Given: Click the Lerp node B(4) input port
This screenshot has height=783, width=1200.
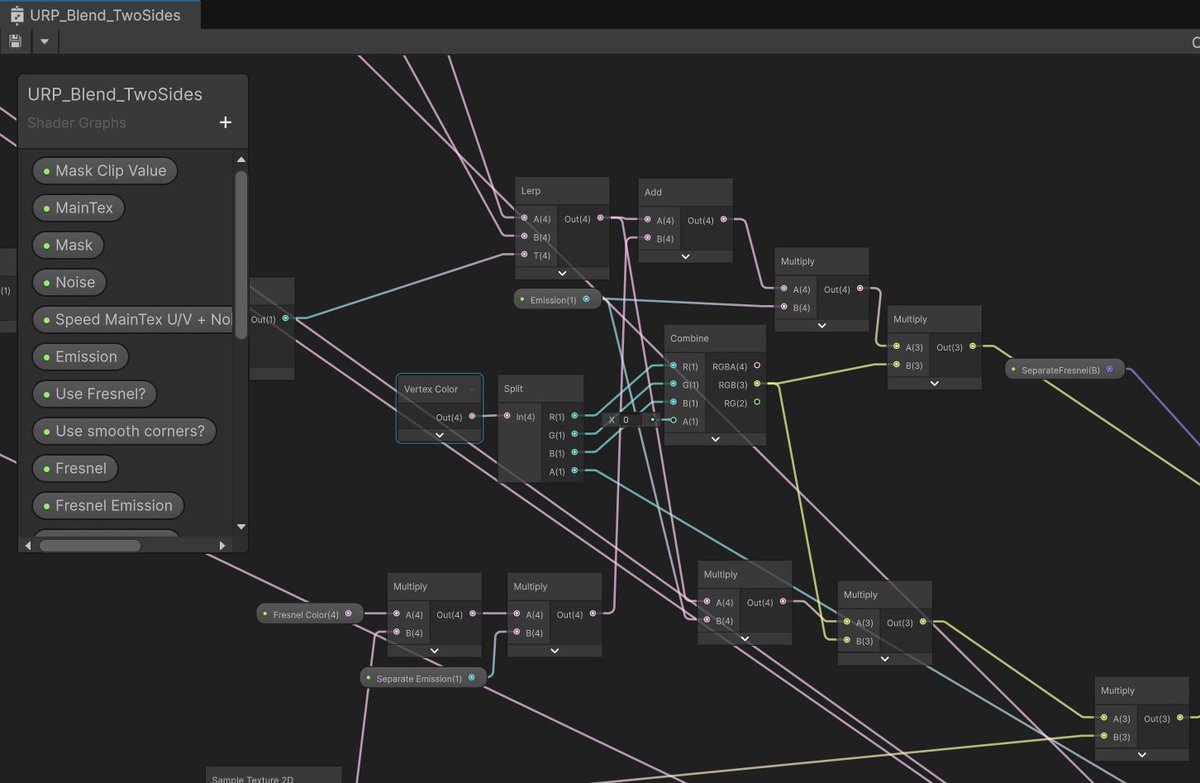Looking at the screenshot, I should (524, 236).
